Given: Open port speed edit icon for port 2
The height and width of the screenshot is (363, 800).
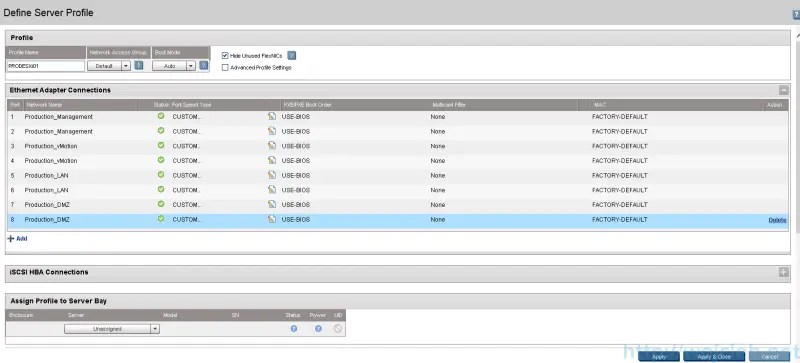Looking at the screenshot, I should click(x=272, y=131).
